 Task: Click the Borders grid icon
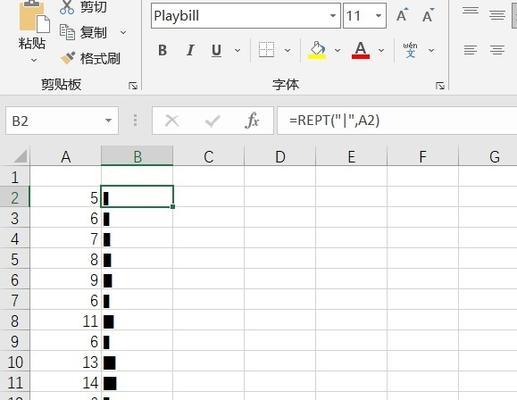click(266, 50)
